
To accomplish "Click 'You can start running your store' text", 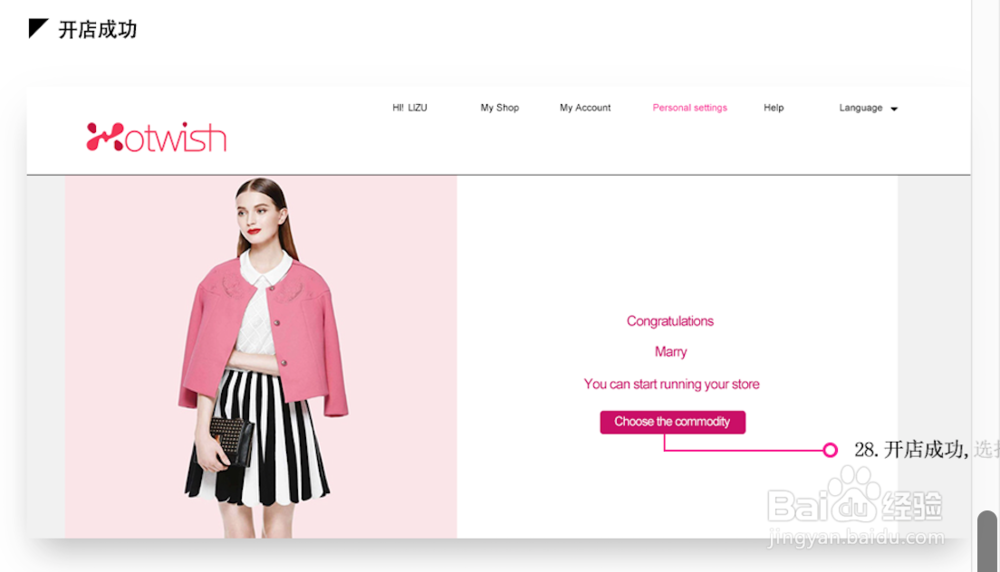I will click(672, 385).
